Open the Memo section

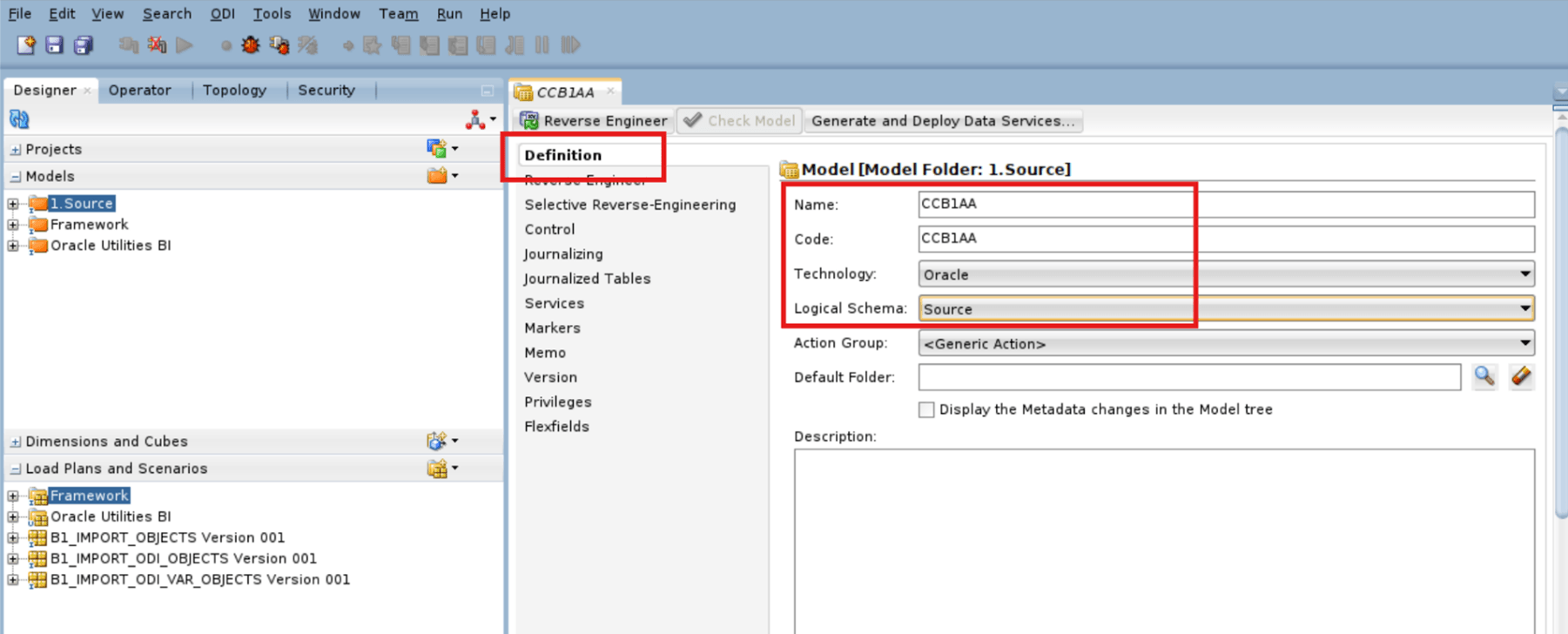[545, 353]
